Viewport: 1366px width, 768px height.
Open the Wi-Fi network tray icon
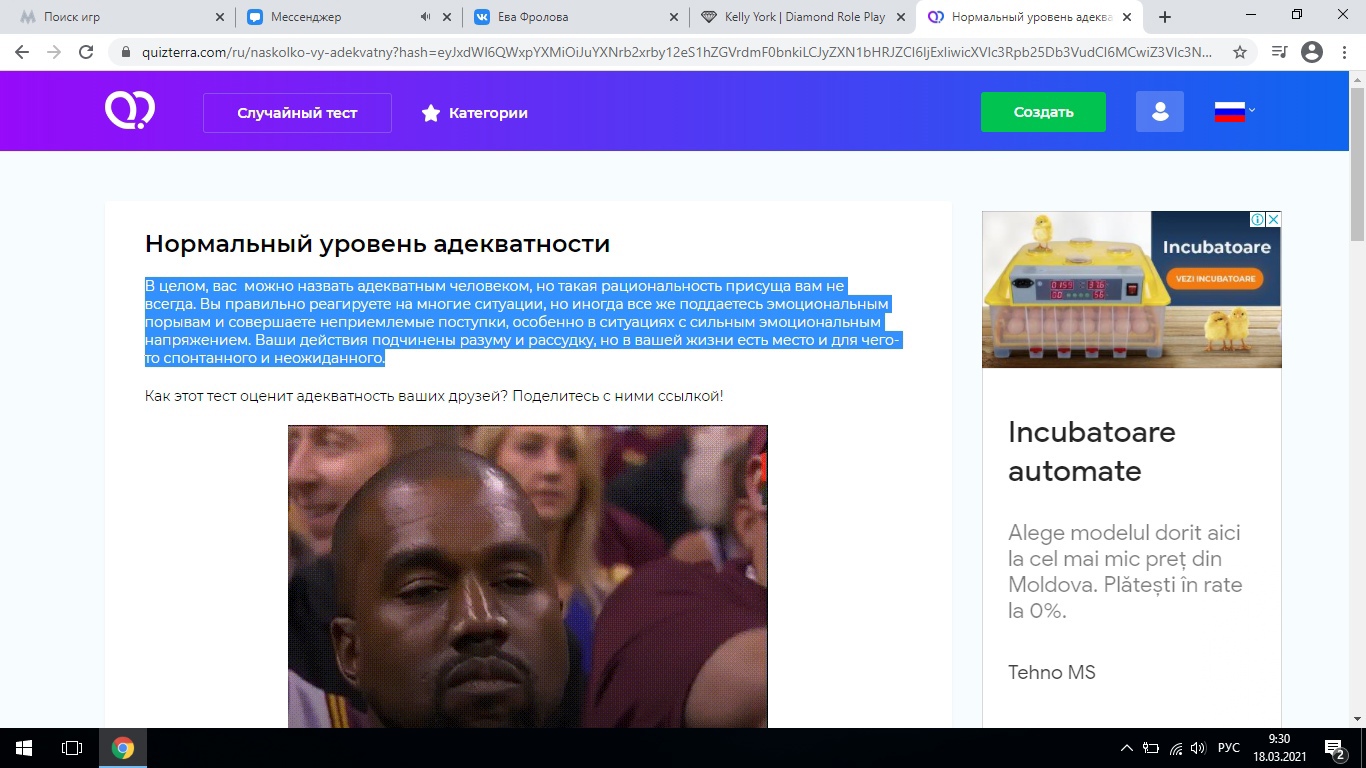pyautogui.click(x=1176, y=748)
